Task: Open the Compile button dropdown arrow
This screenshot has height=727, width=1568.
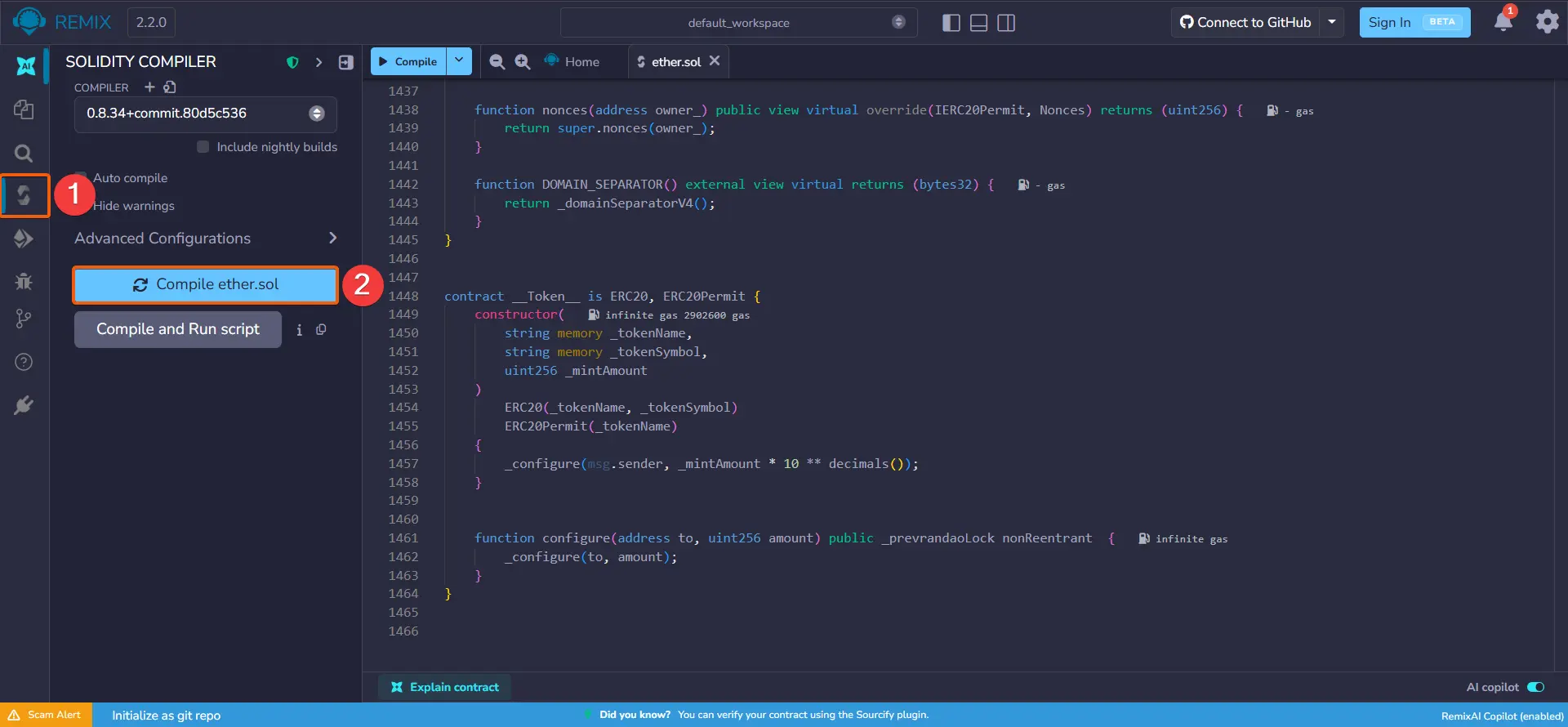Action: [x=459, y=61]
